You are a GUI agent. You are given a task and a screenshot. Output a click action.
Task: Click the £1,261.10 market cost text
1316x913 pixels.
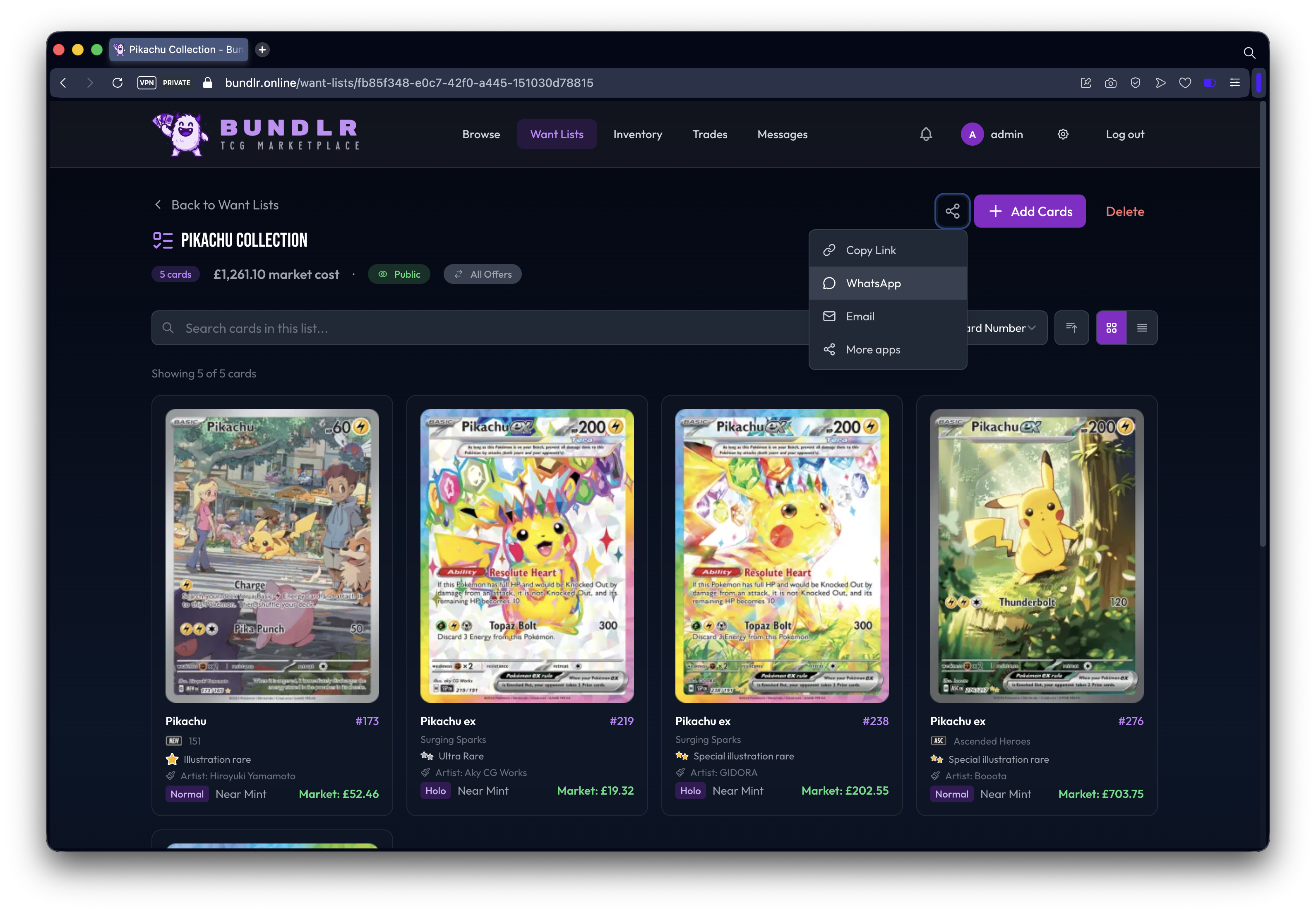[x=276, y=274]
